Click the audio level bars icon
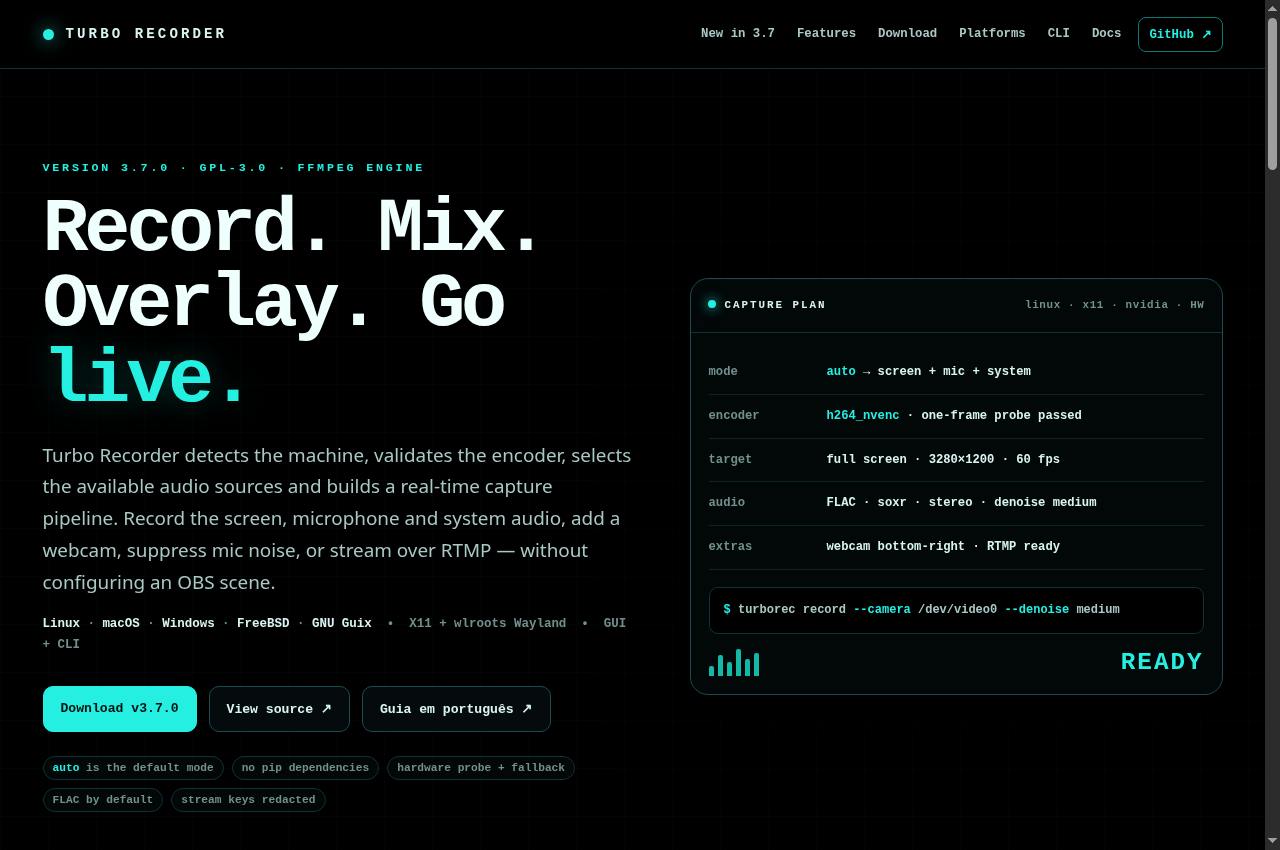This screenshot has width=1280, height=850. pos(734,662)
